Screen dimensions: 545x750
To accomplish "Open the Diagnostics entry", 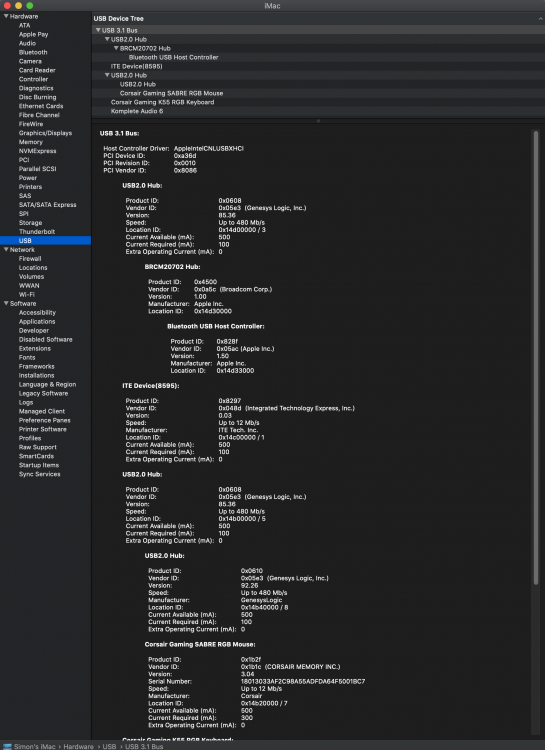I will [x=36, y=88].
